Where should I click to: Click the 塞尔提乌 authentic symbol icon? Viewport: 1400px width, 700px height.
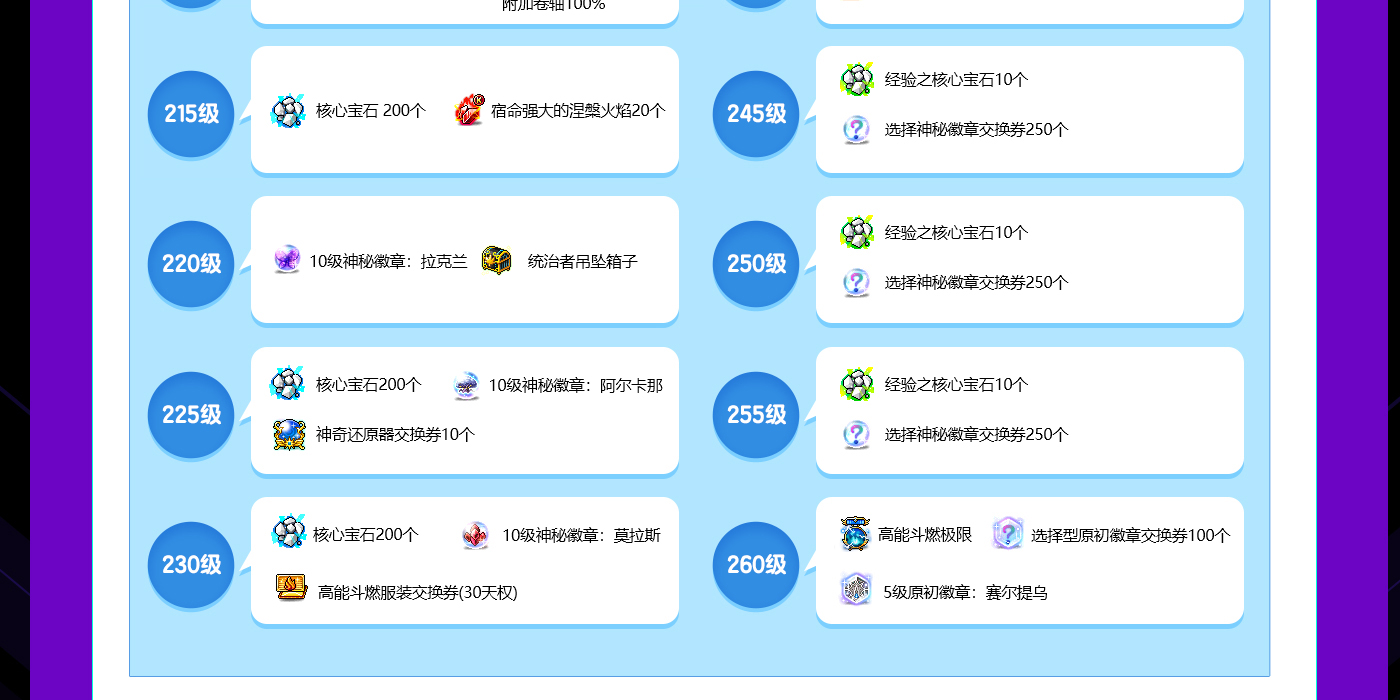pyautogui.click(x=856, y=590)
